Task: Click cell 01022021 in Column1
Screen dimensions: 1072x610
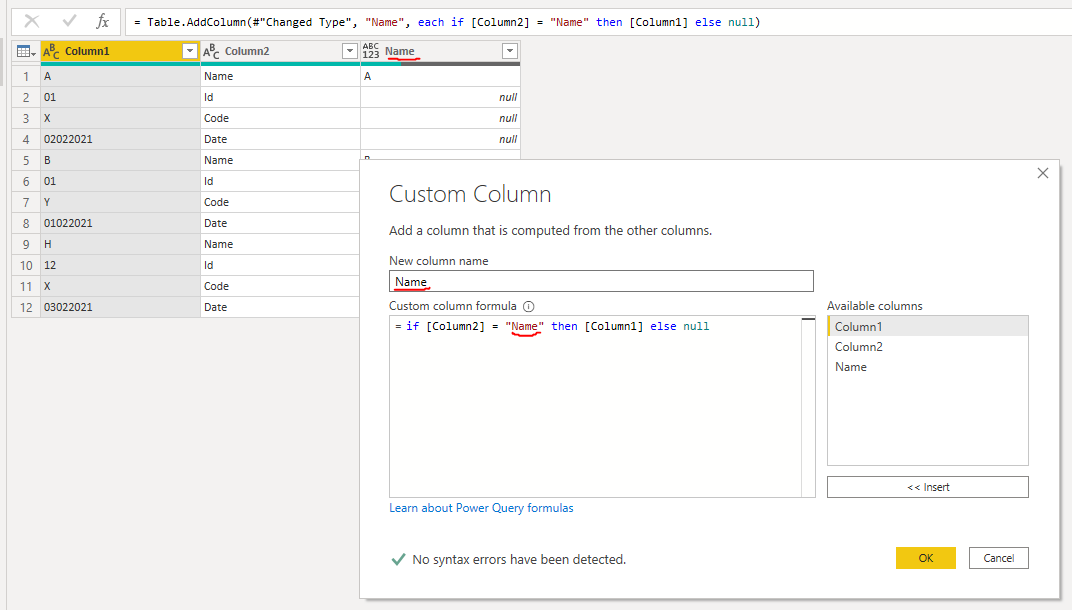Action: point(120,223)
